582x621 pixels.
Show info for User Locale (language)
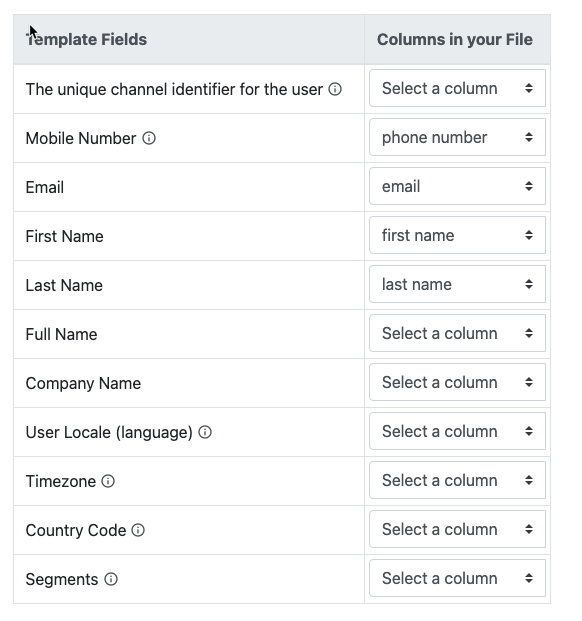coord(205,432)
